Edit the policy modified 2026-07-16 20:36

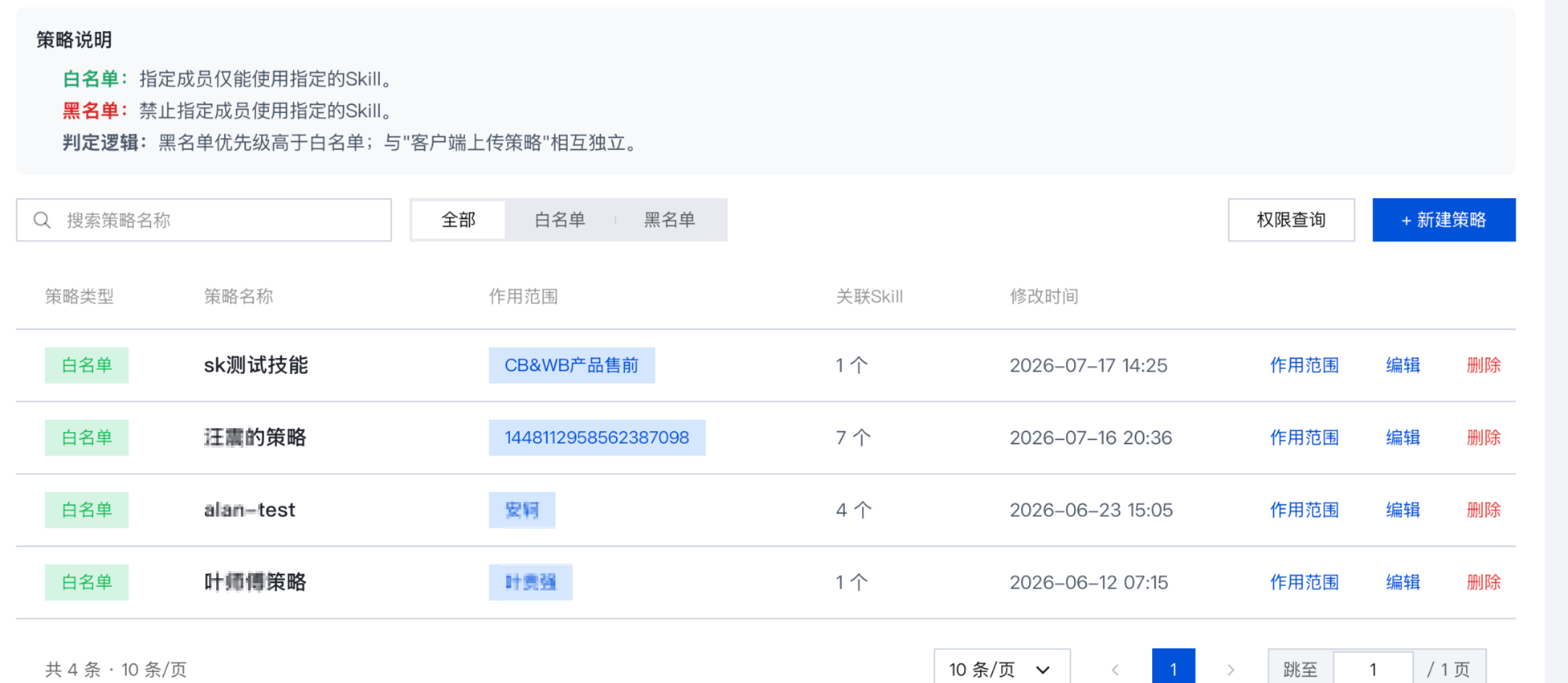(1403, 438)
